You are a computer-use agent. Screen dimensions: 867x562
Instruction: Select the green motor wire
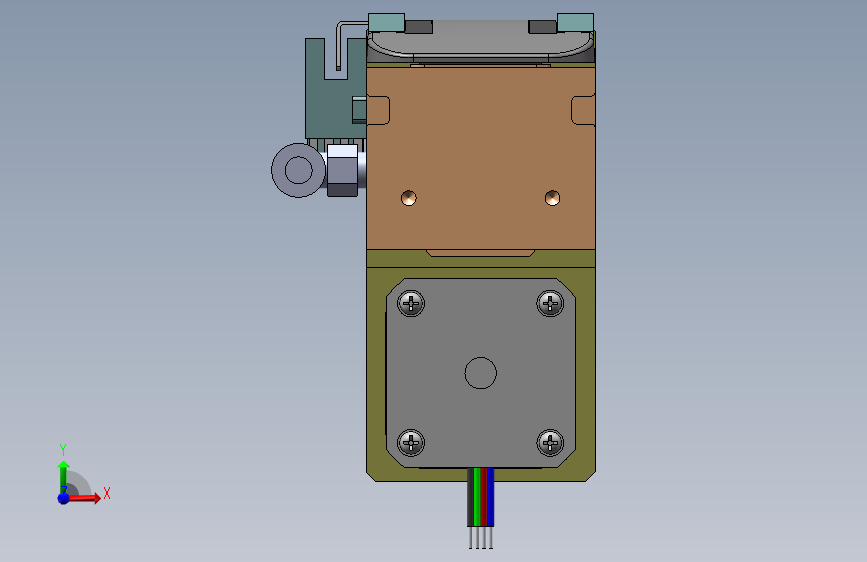pyautogui.click(x=477, y=497)
